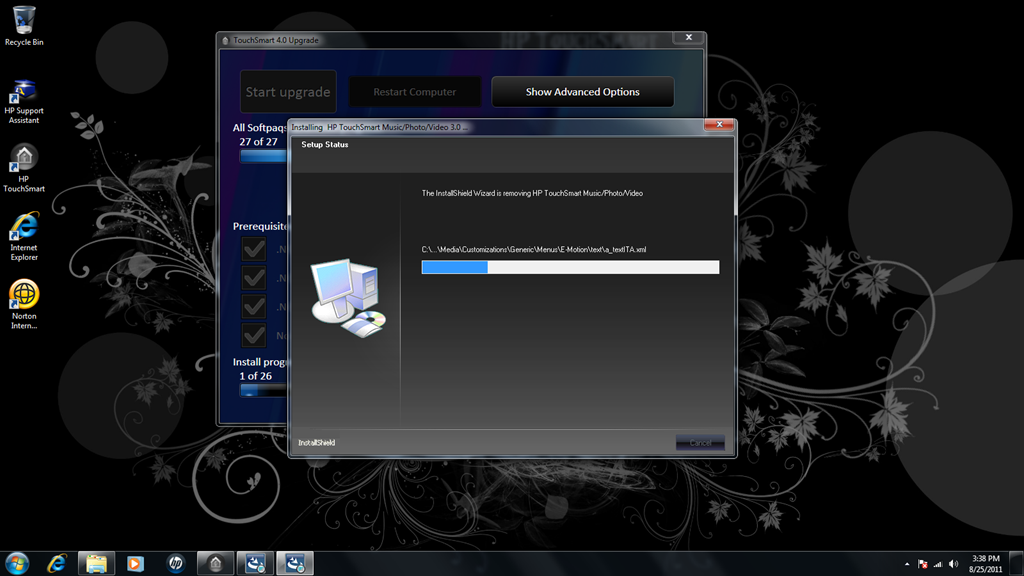The width and height of the screenshot is (1024, 576).
Task: Open the volume speaker tray icon
Action: [953, 564]
